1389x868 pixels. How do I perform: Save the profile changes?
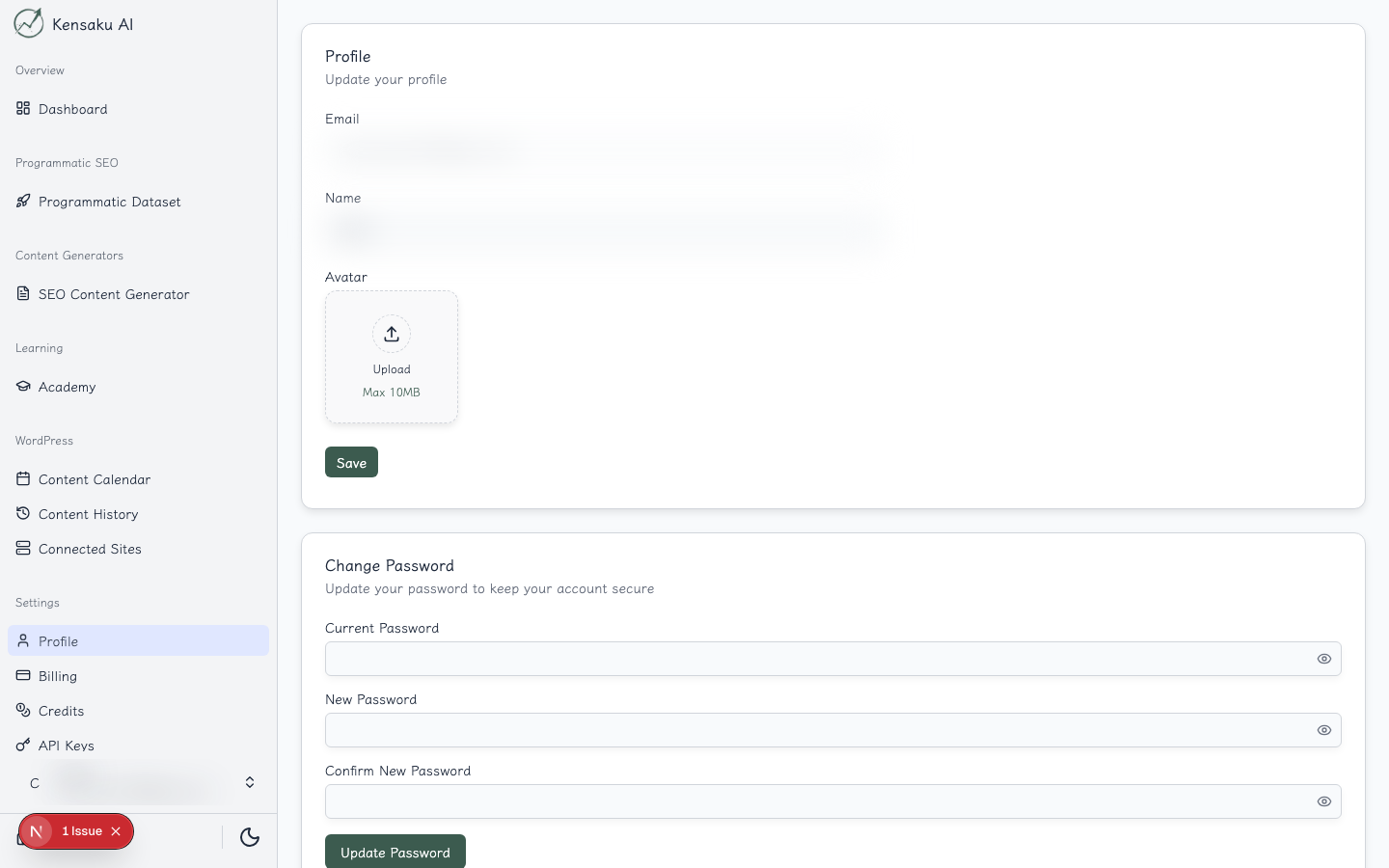[x=351, y=462]
